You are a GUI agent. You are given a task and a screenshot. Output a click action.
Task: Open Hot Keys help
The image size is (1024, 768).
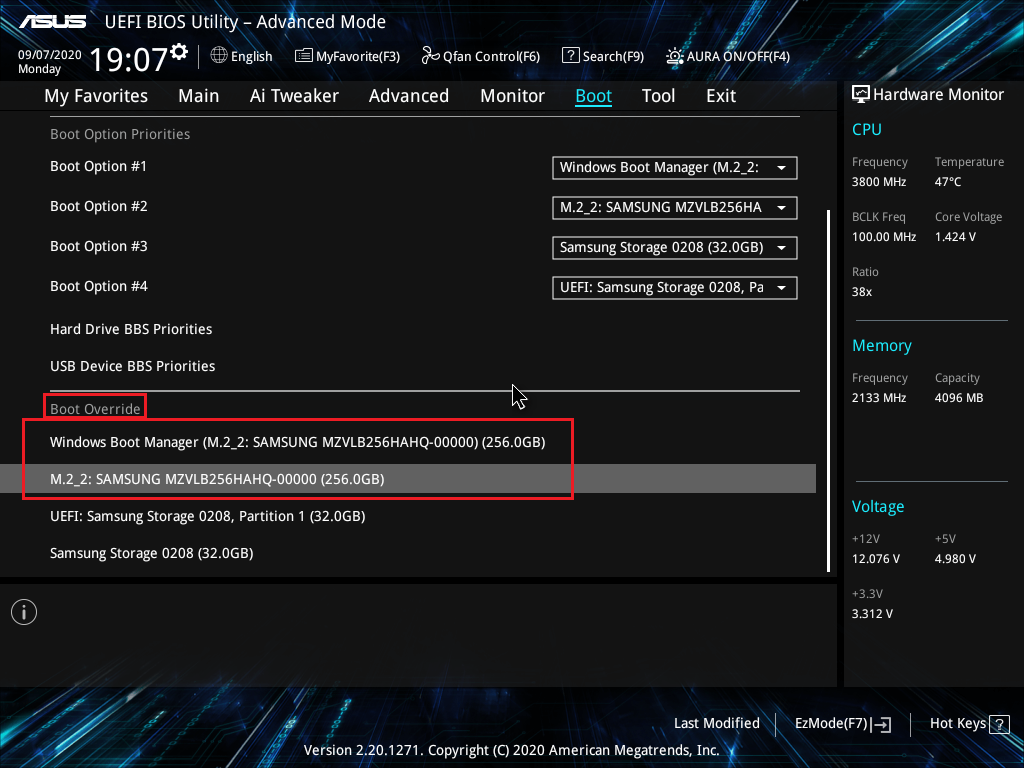[x=969, y=724]
